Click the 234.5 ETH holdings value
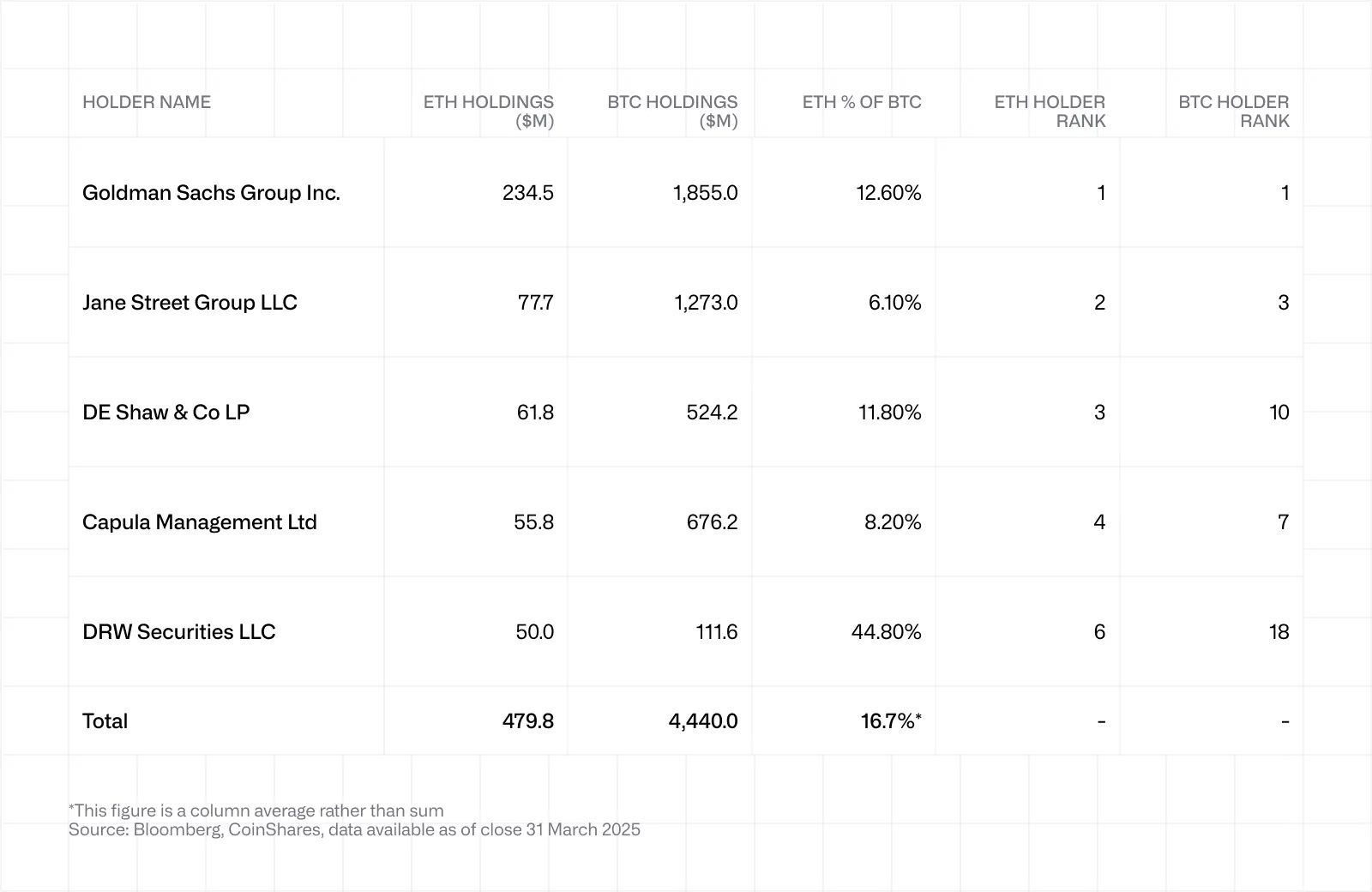 pyautogui.click(x=528, y=193)
